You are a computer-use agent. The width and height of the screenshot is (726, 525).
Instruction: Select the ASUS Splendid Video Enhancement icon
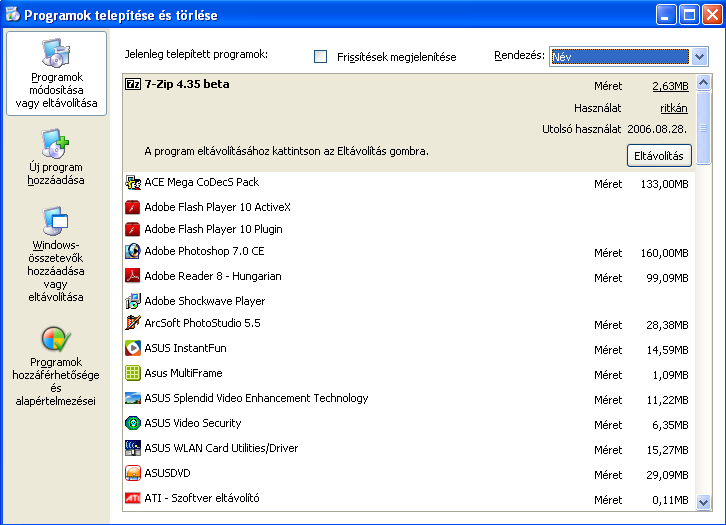pos(132,398)
